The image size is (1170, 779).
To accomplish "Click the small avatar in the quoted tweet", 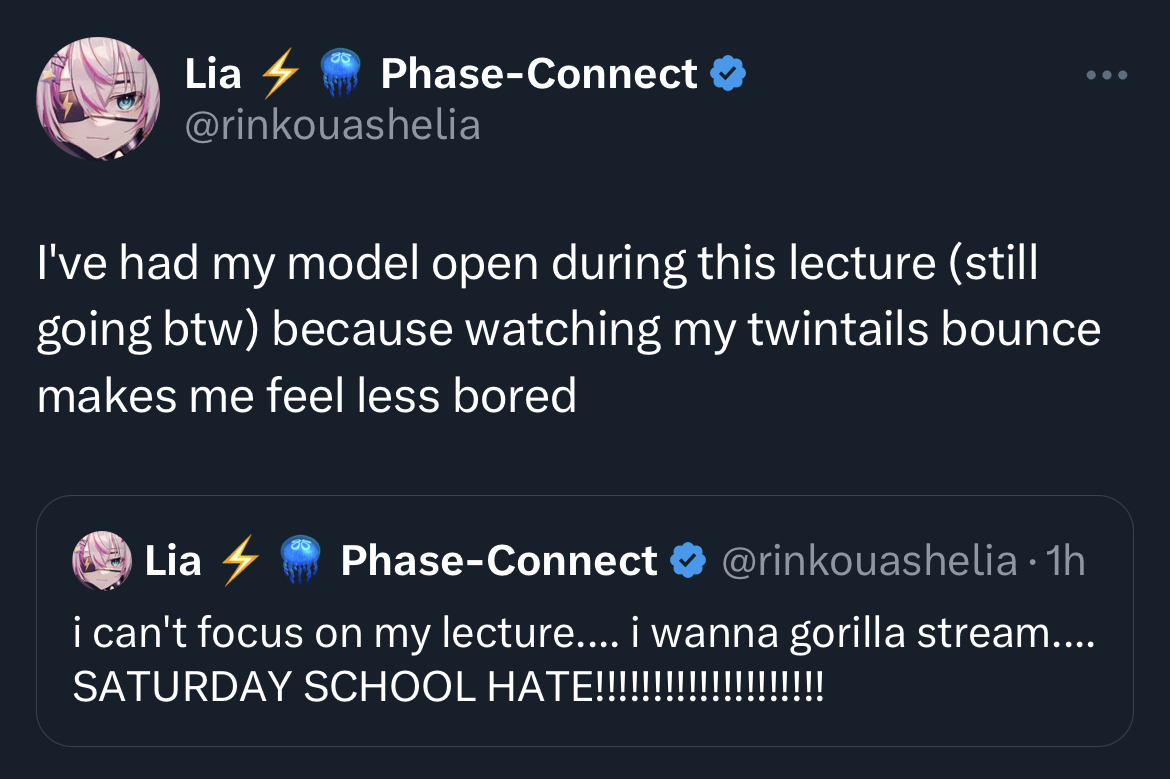I will tap(102, 561).
